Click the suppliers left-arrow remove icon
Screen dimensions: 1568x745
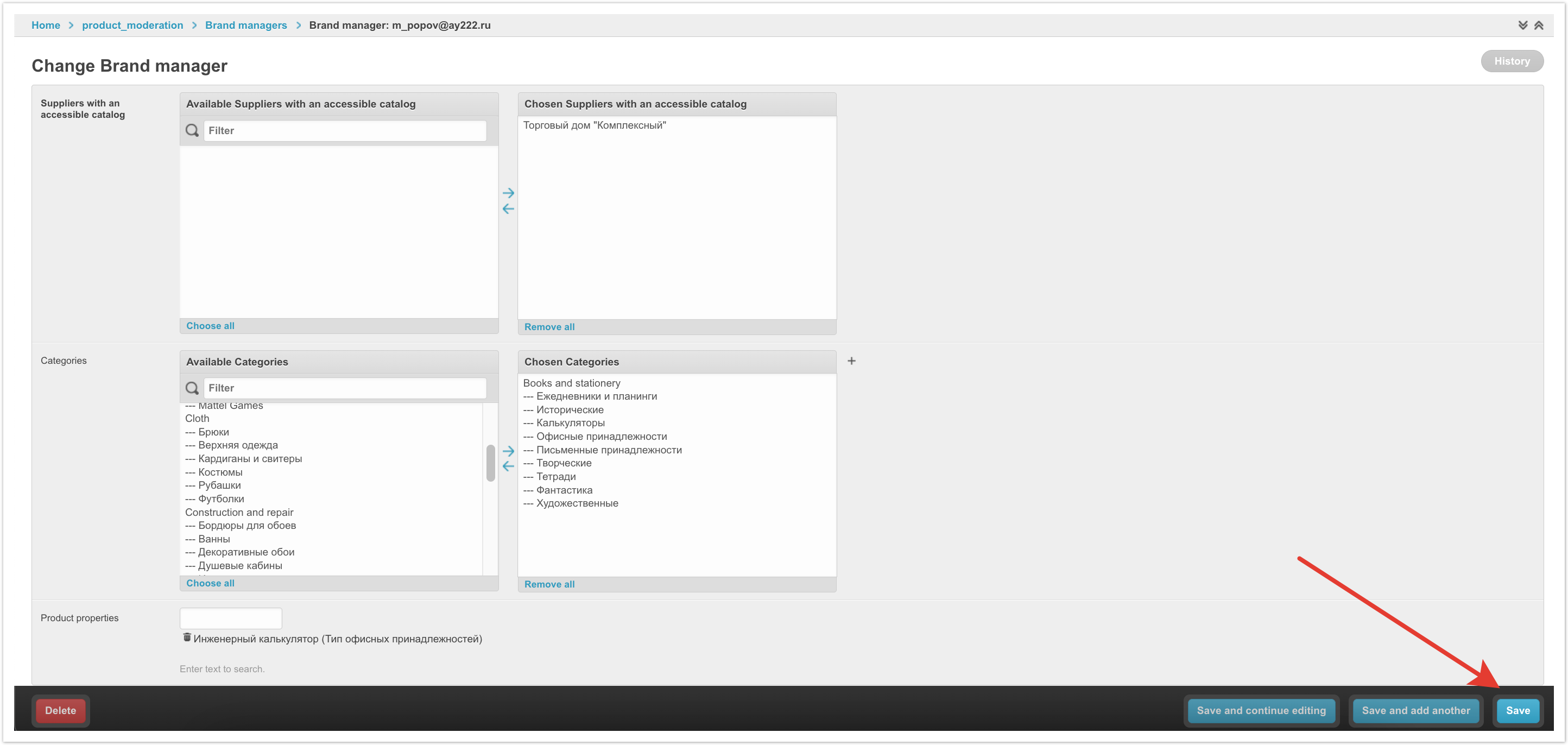click(x=508, y=209)
